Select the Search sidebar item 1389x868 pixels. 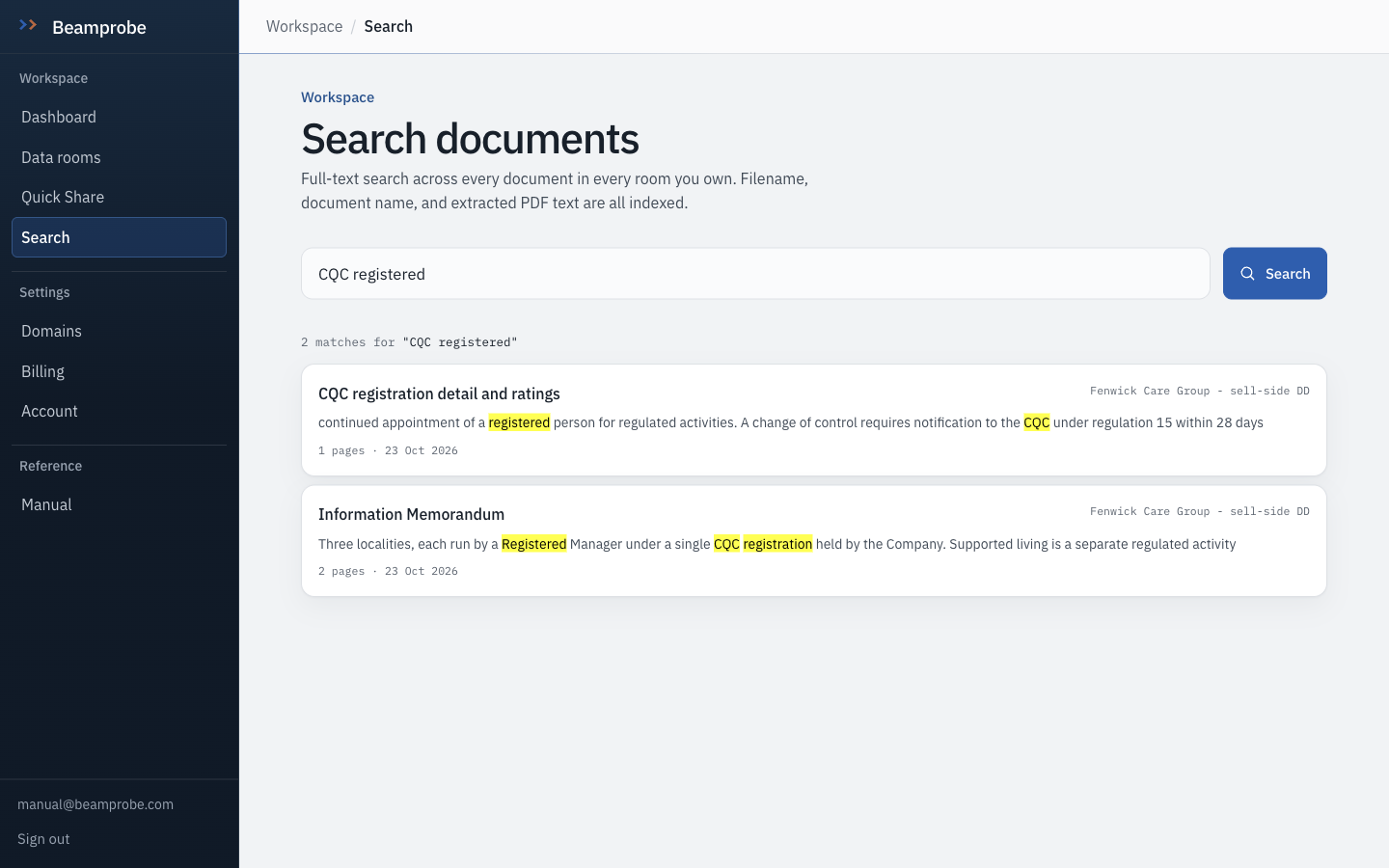point(119,237)
